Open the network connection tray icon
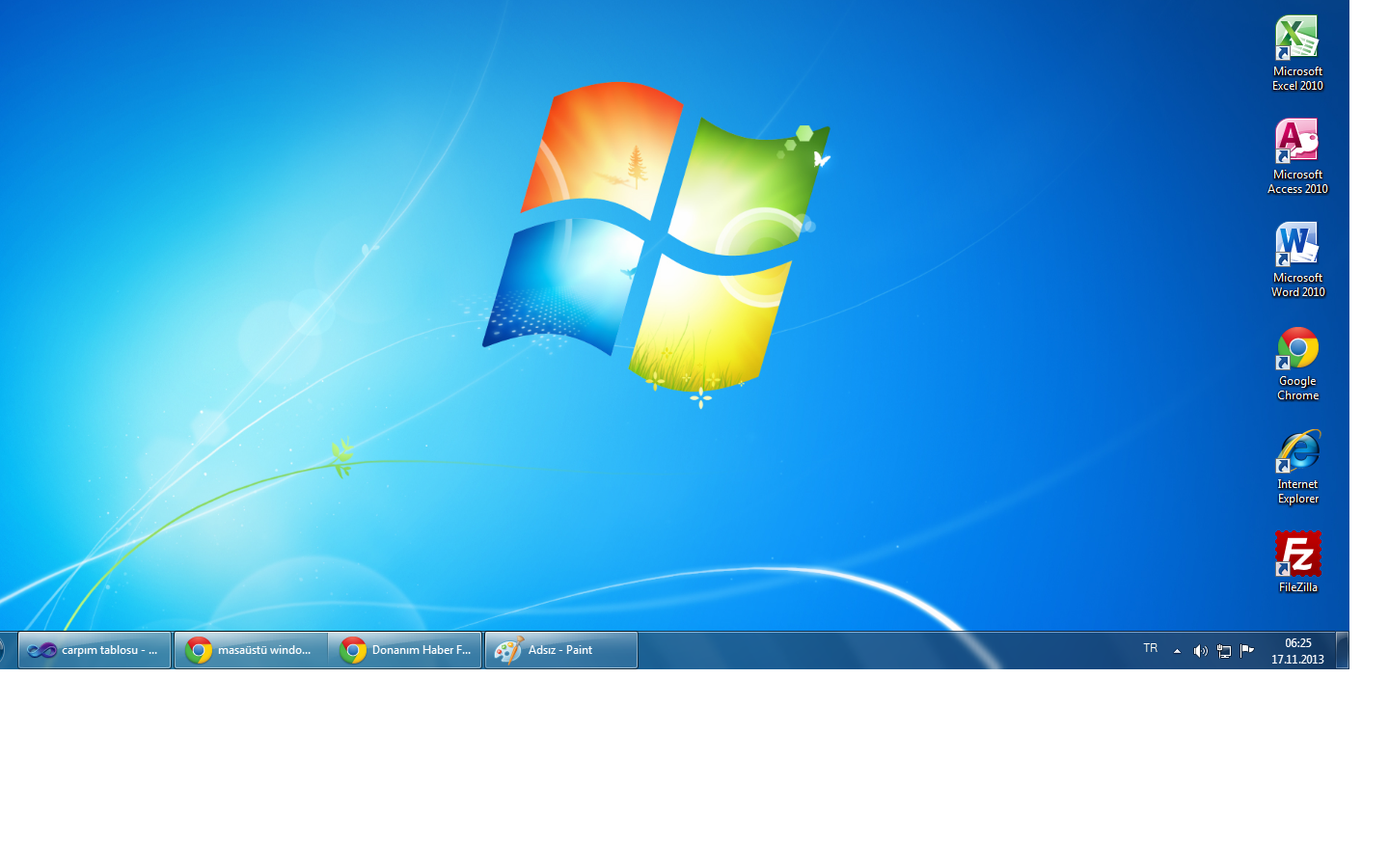 tap(1223, 651)
